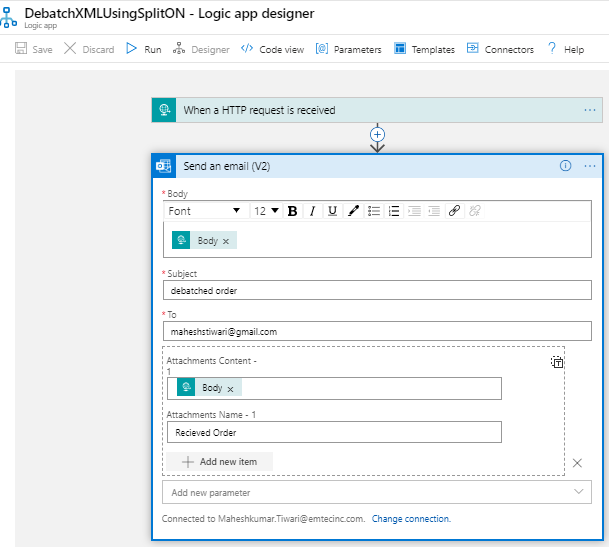Click the Change connection link
The height and width of the screenshot is (547, 609).
(x=411, y=519)
